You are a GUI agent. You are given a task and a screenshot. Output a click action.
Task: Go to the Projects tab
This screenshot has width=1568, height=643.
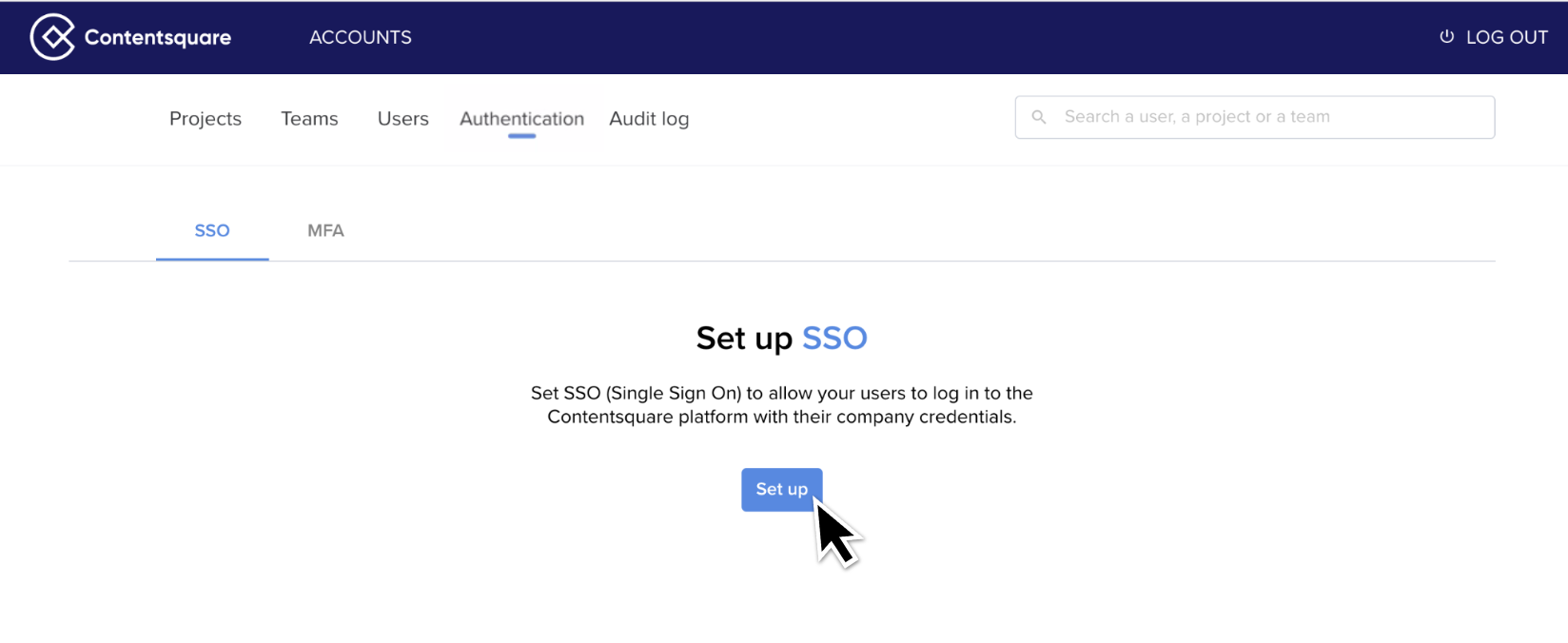tap(206, 119)
